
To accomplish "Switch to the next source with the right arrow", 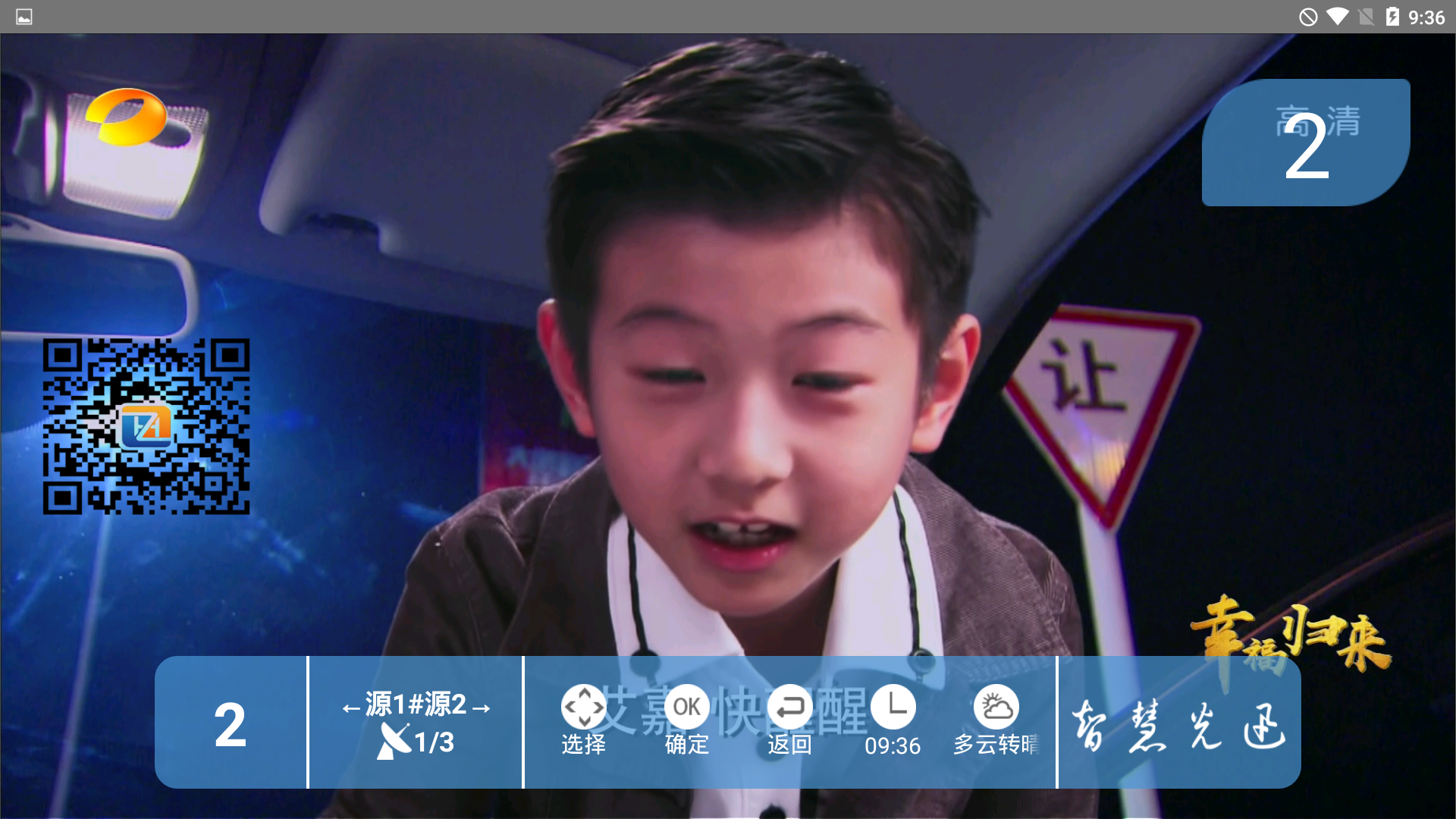I will tap(481, 708).
